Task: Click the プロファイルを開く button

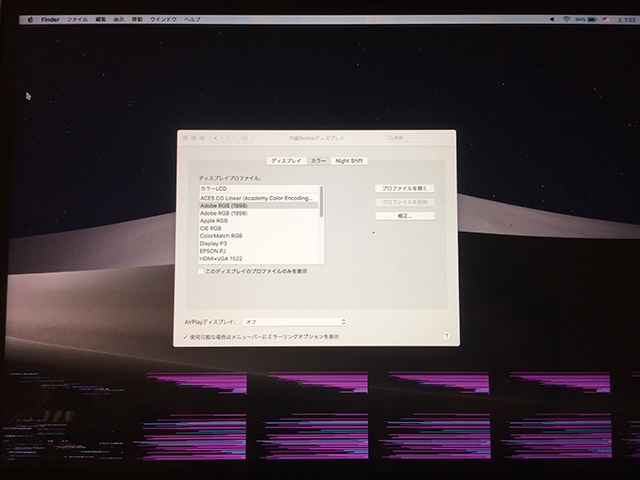Action: click(x=404, y=188)
